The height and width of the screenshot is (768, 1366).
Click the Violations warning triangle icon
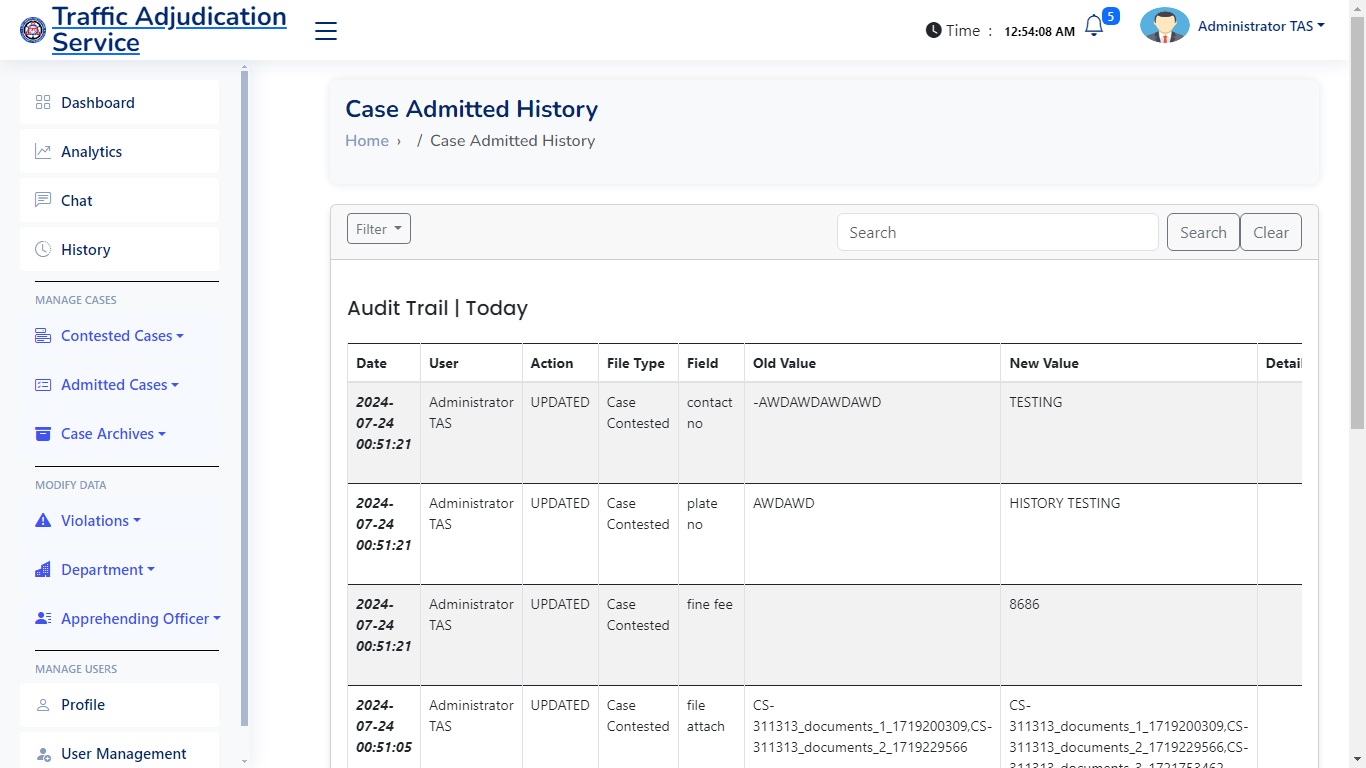(43, 520)
